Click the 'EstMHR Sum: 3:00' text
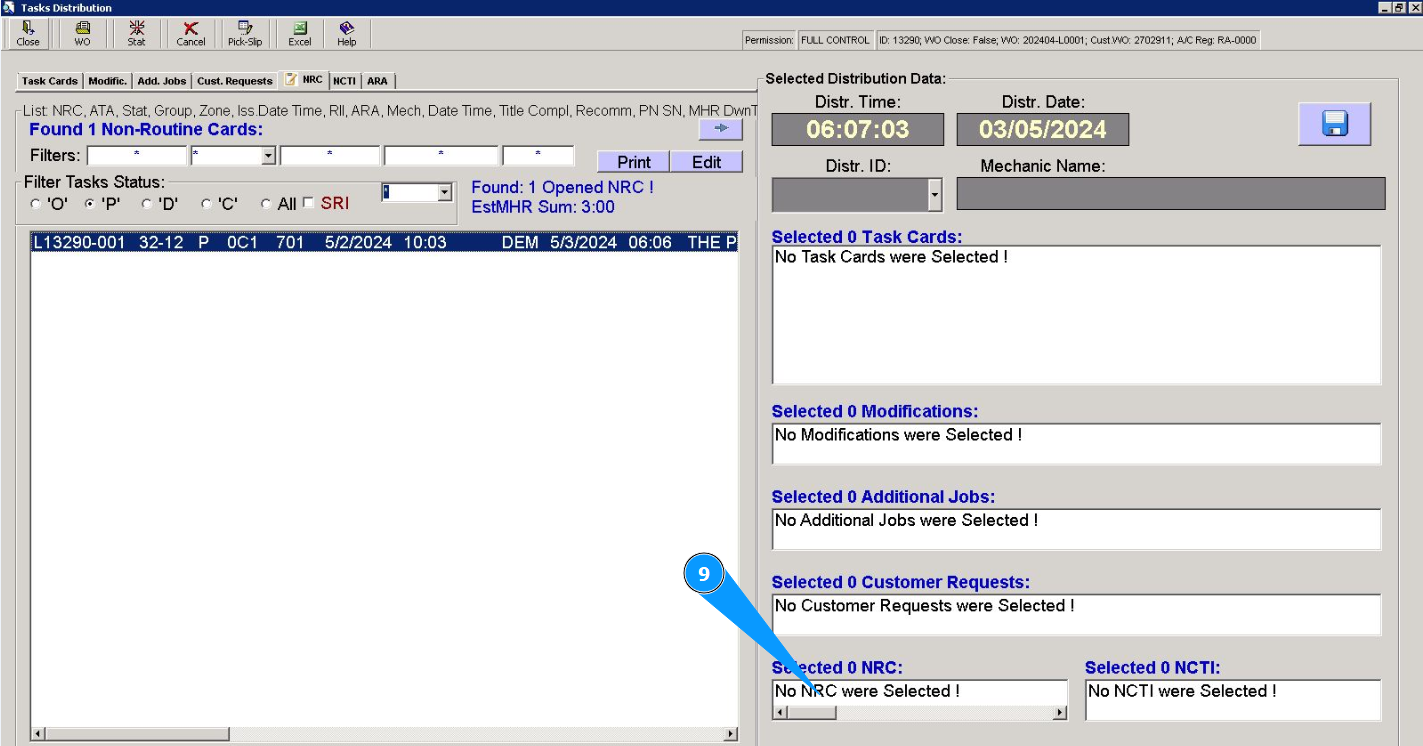This screenshot has height=746, width=1423. [543, 207]
